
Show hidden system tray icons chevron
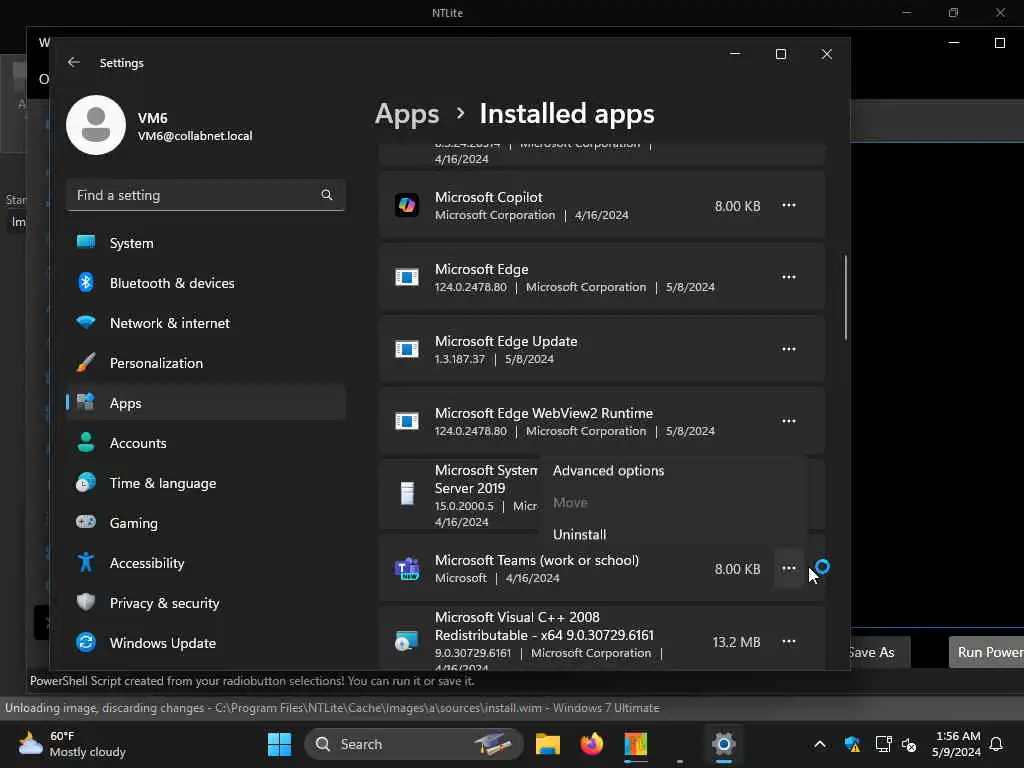(820, 744)
